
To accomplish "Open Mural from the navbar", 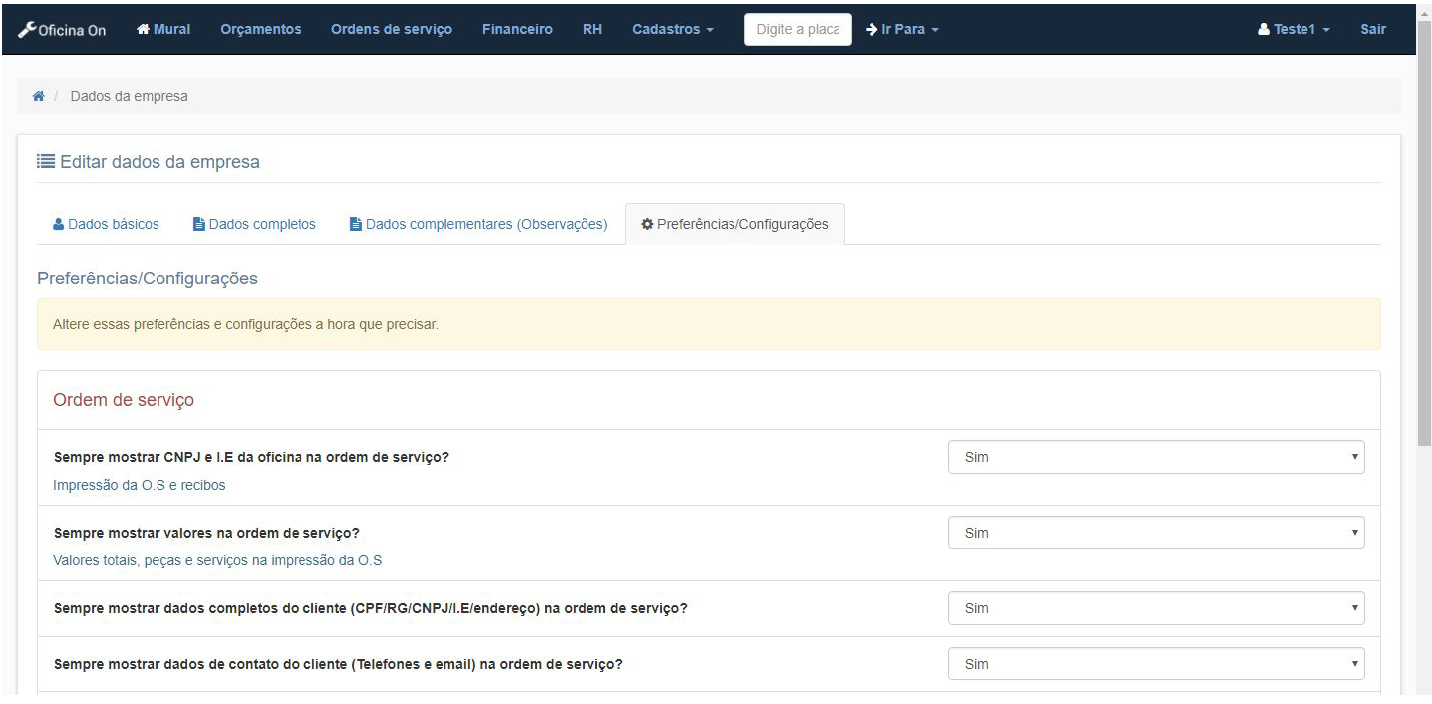I will point(163,29).
